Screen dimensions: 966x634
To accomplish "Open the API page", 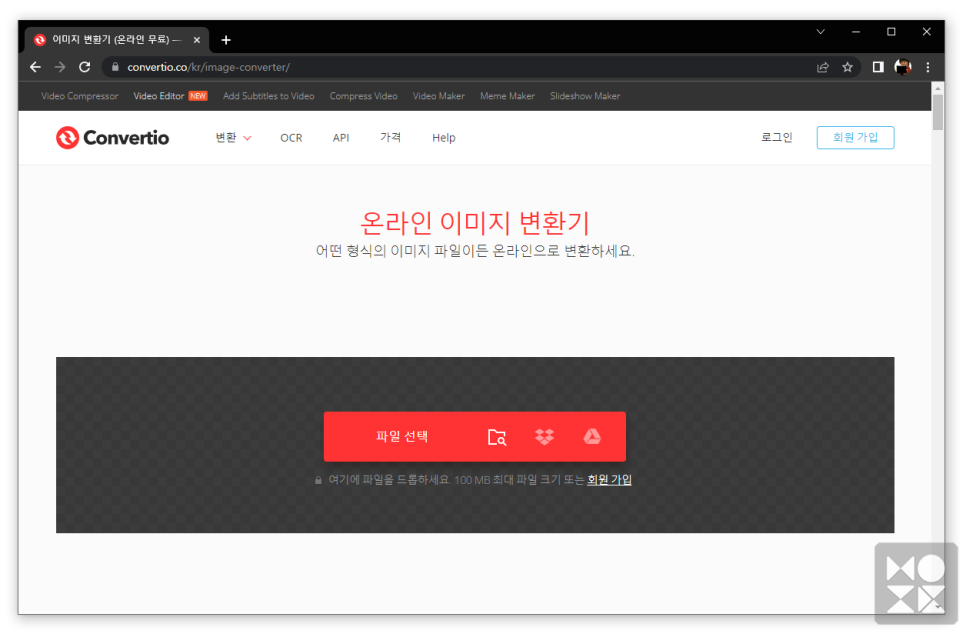I will tap(341, 138).
